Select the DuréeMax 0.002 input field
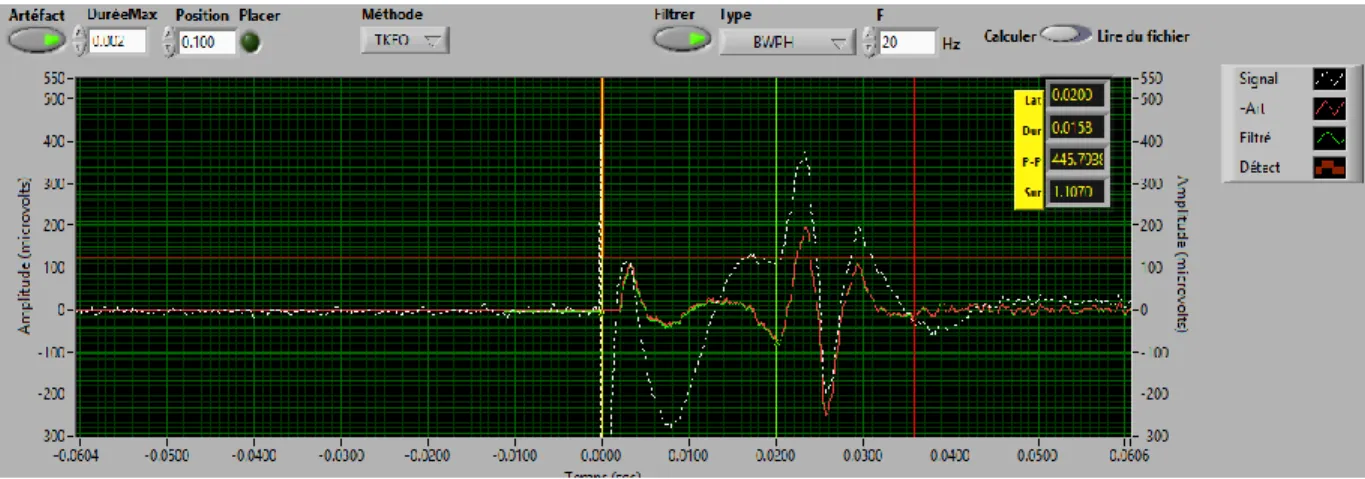Screen dimensions: 1365x479 118,41
